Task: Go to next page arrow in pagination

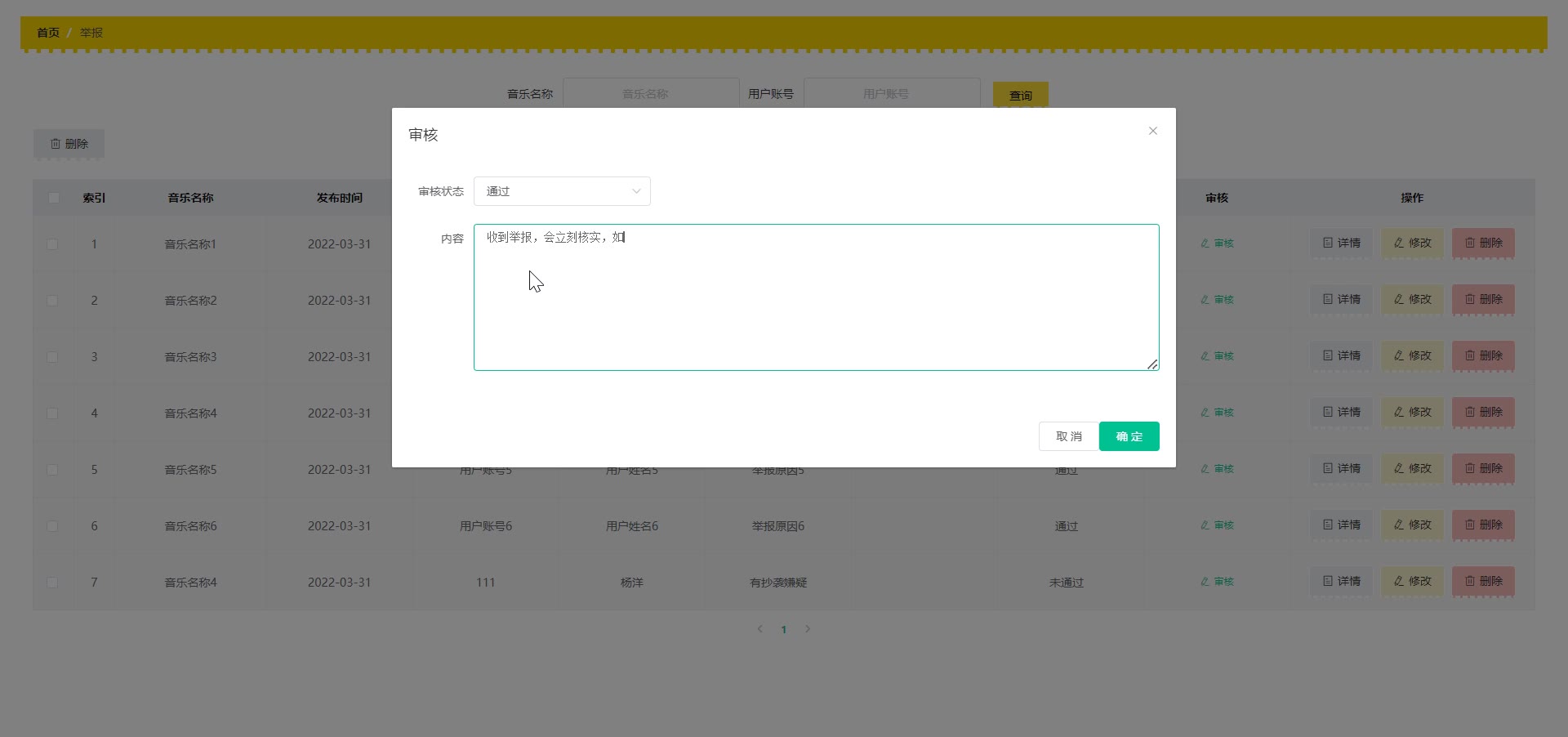Action: [808, 629]
